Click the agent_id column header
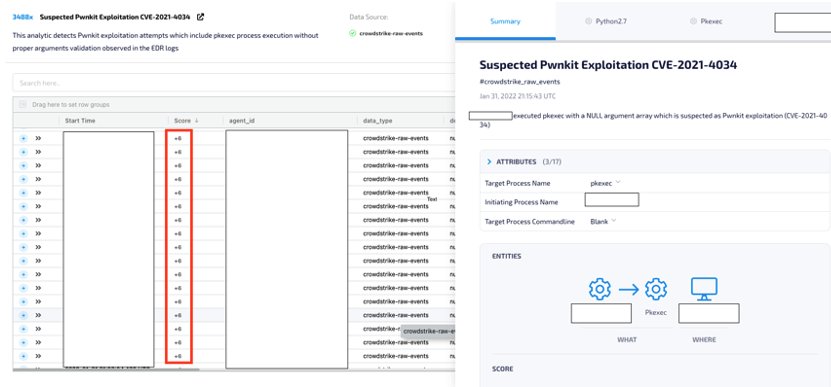The width and height of the screenshot is (831, 387). click(242, 121)
